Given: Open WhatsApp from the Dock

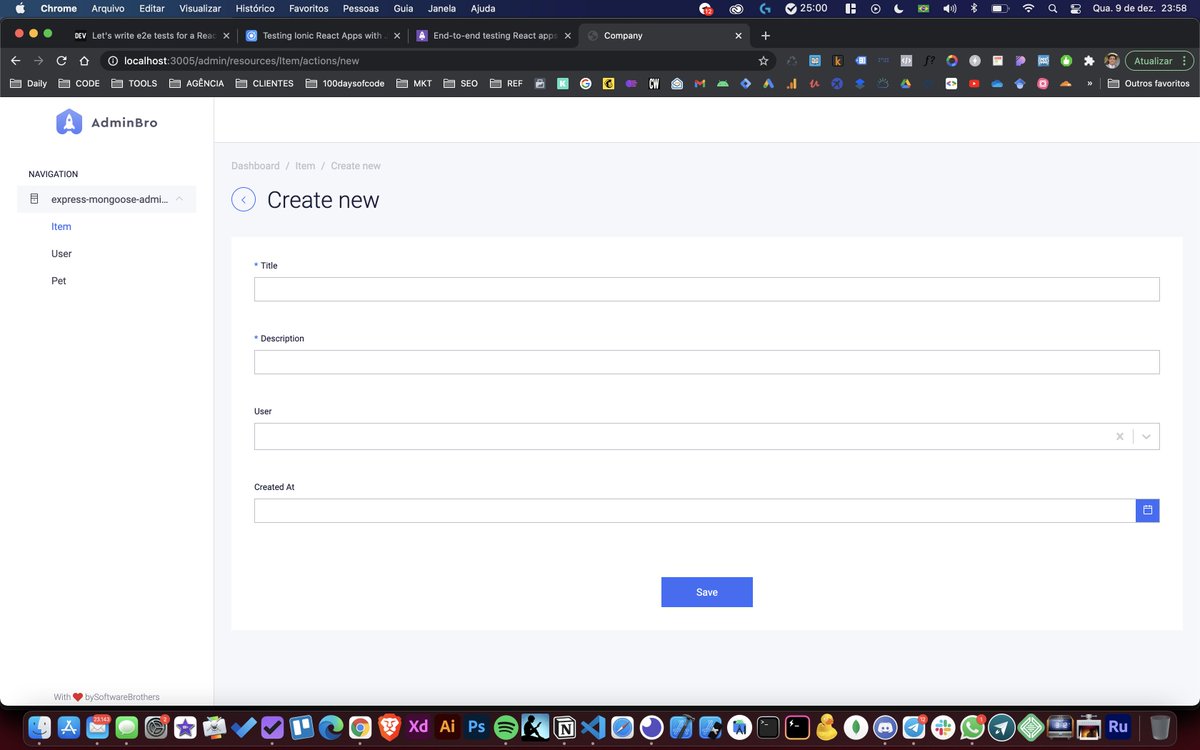Looking at the screenshot, I should [972, 727].
